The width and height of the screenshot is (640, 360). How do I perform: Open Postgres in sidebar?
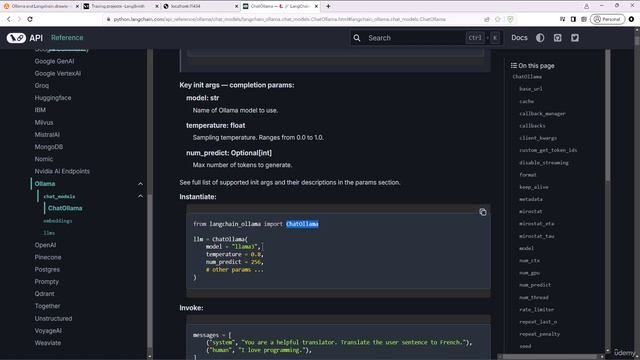47,270
